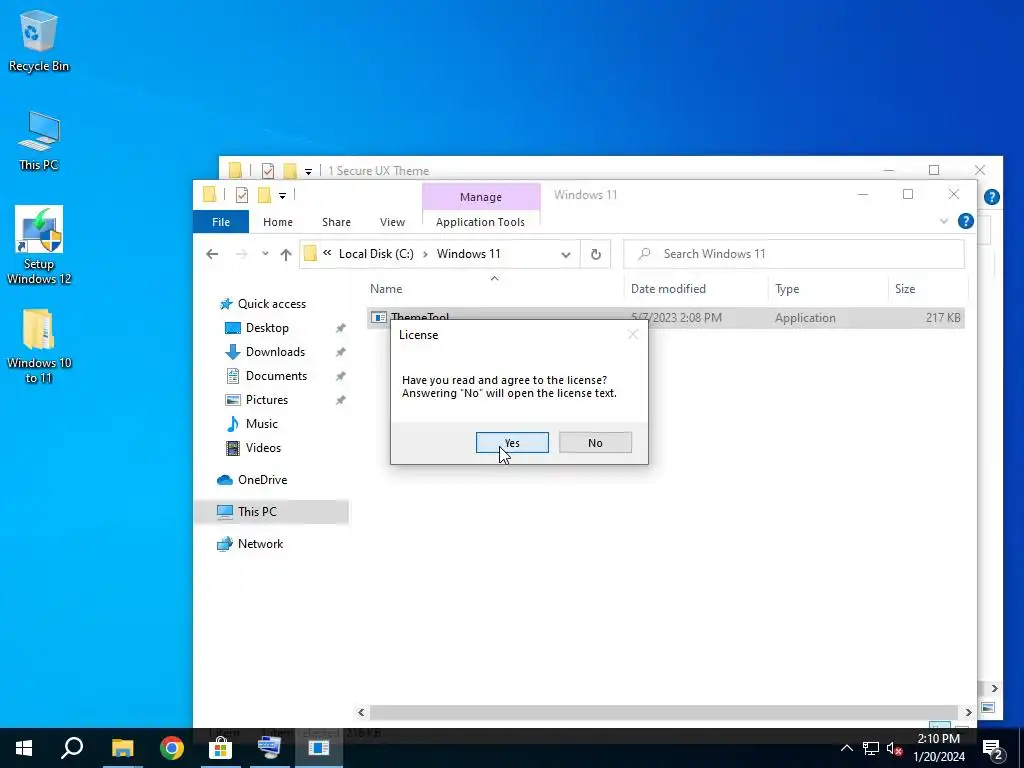
Task: Select the Manage contextual tab
Action: point(481,197)
